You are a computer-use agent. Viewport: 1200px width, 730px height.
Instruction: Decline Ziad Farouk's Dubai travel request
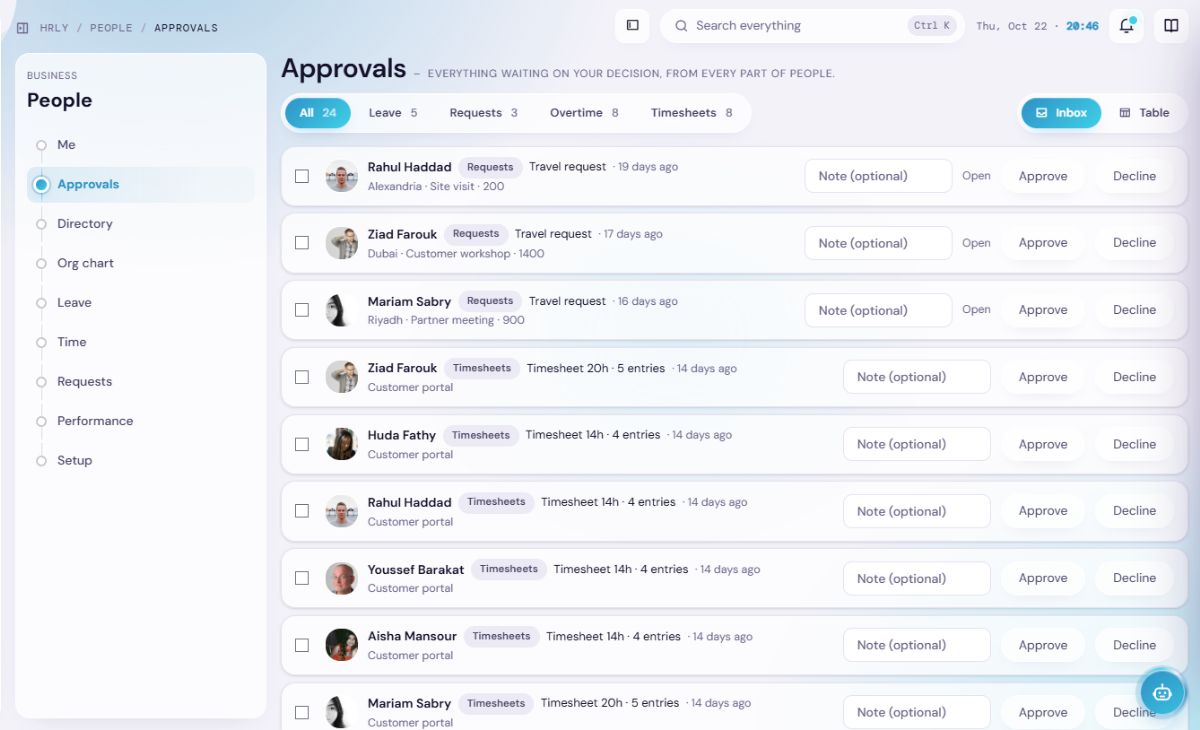tap(1134, 243)
